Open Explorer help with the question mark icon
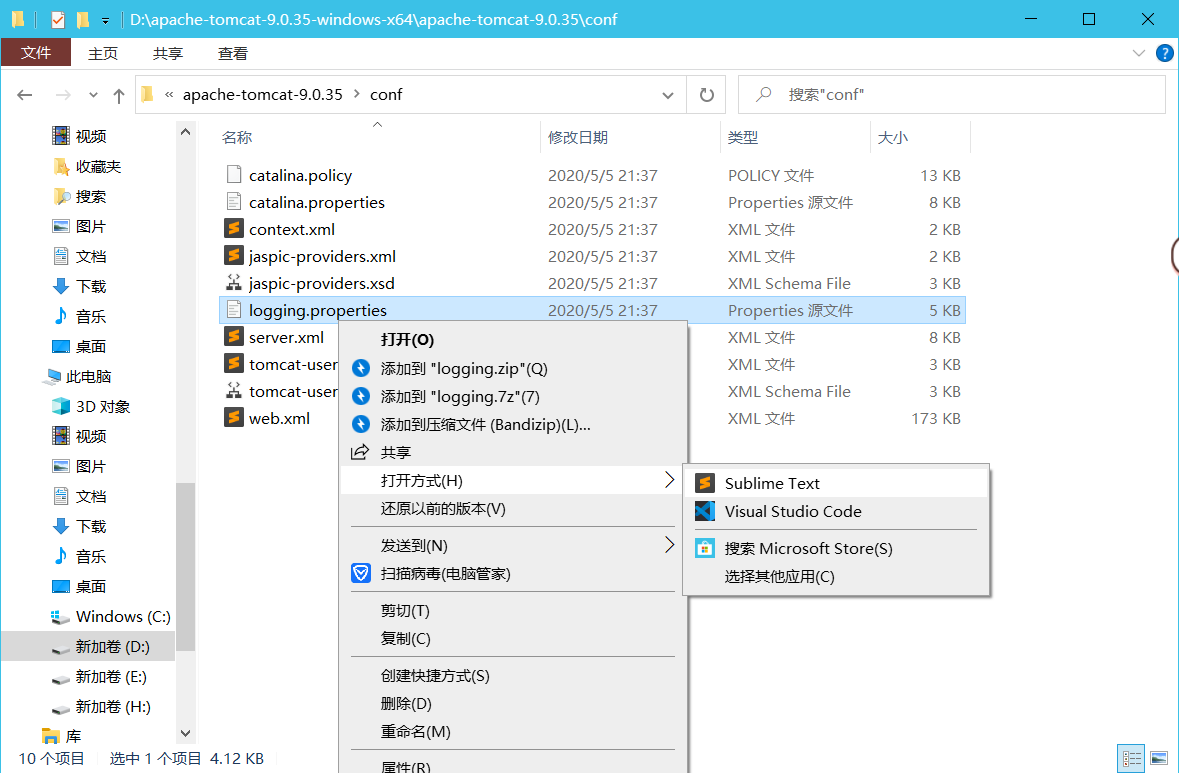Viewport: 1179px width, 773px height. [x=1164, y=53]
